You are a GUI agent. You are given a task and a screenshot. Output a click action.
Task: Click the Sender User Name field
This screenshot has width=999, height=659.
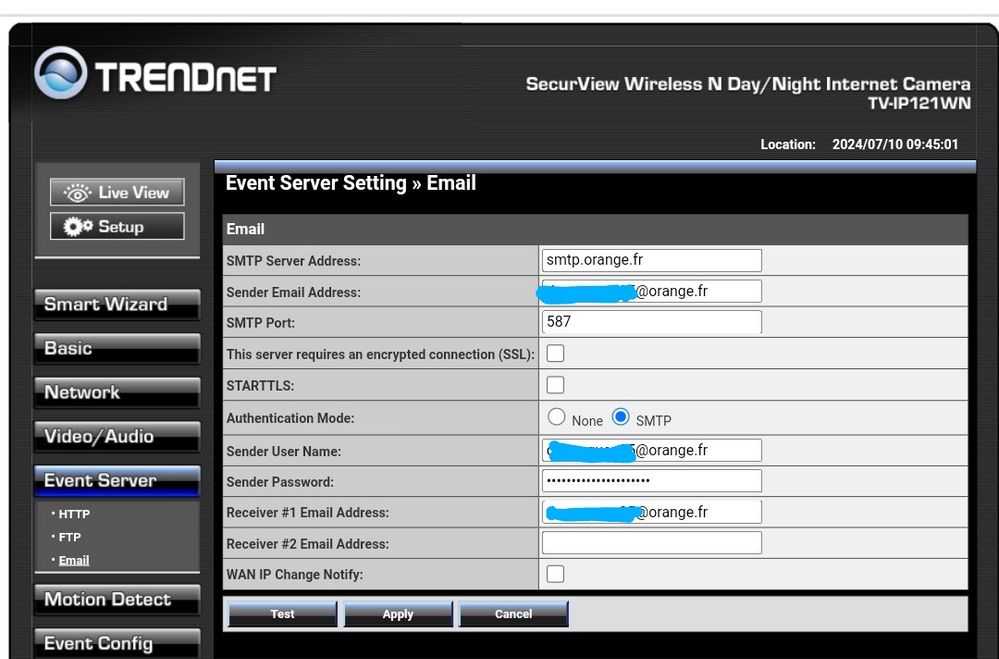(x=652, y=450)
